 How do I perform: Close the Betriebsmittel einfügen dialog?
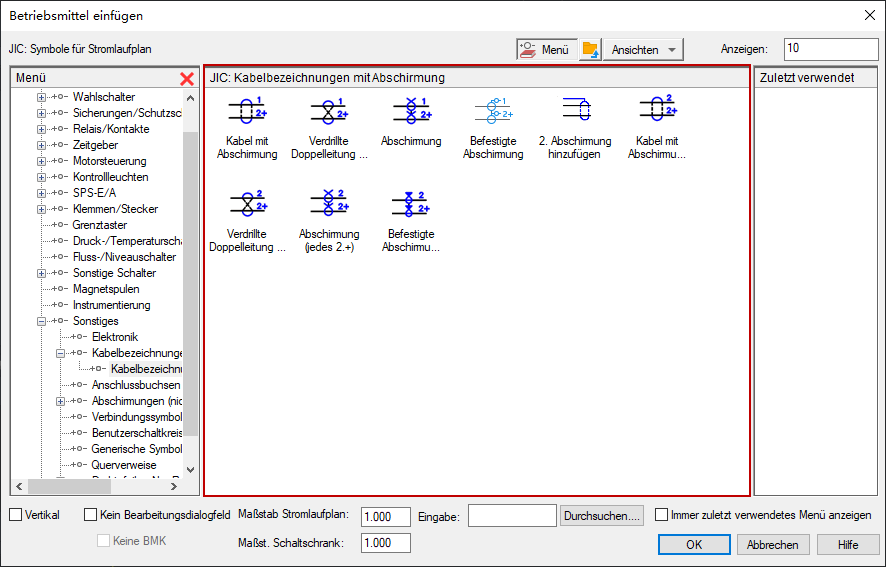(870, 15)
